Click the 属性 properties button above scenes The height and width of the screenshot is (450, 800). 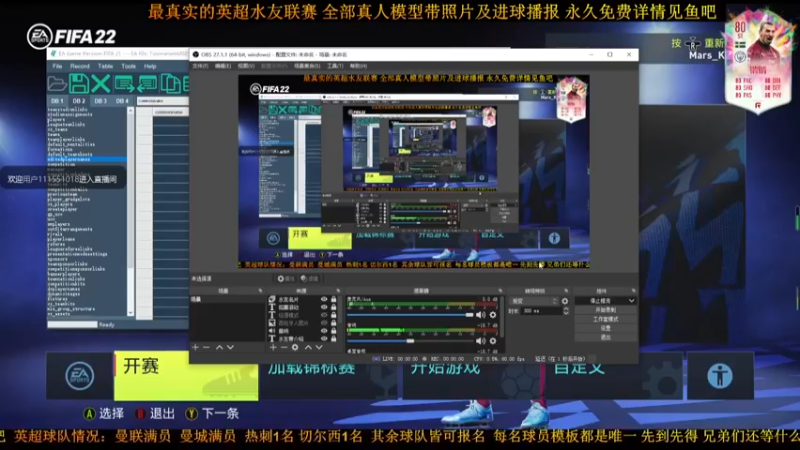coord(286,279)
